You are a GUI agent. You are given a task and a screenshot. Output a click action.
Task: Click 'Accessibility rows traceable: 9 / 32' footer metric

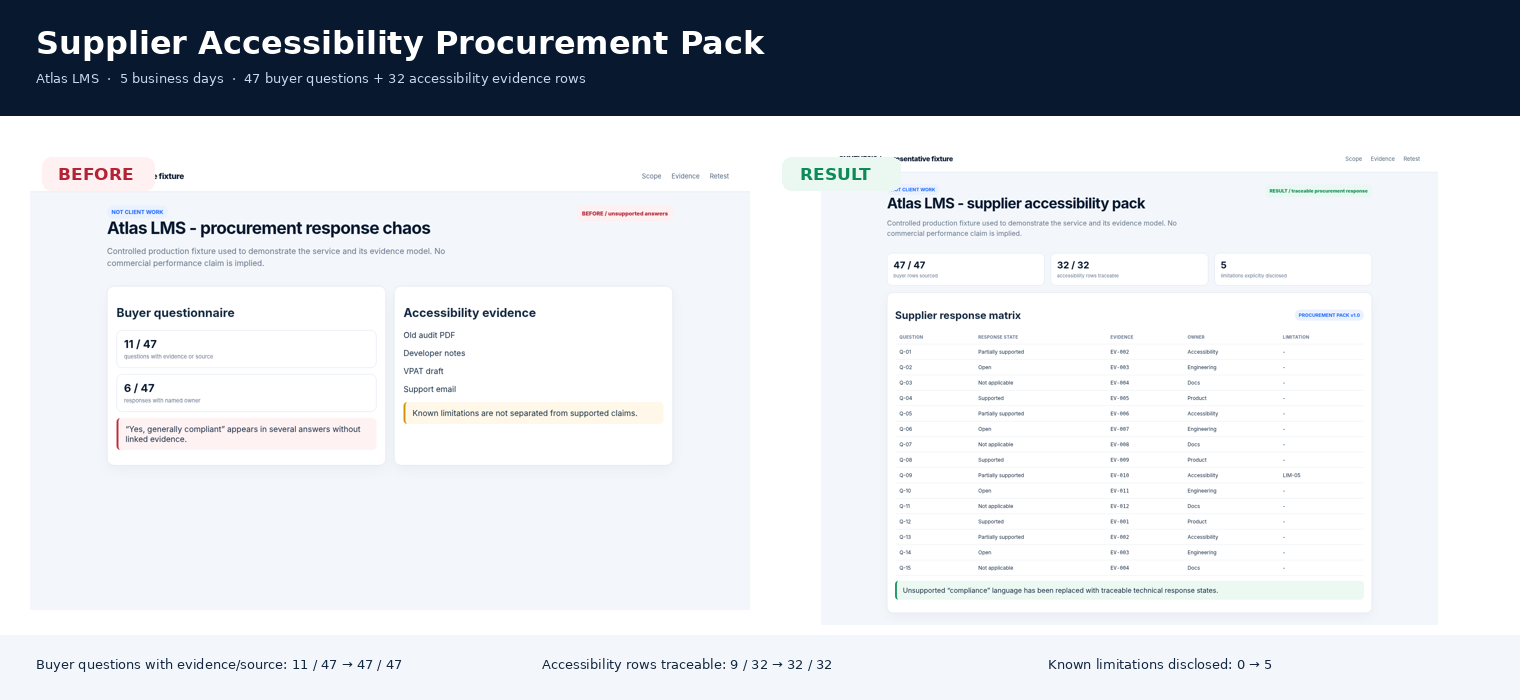coord(687,665)
